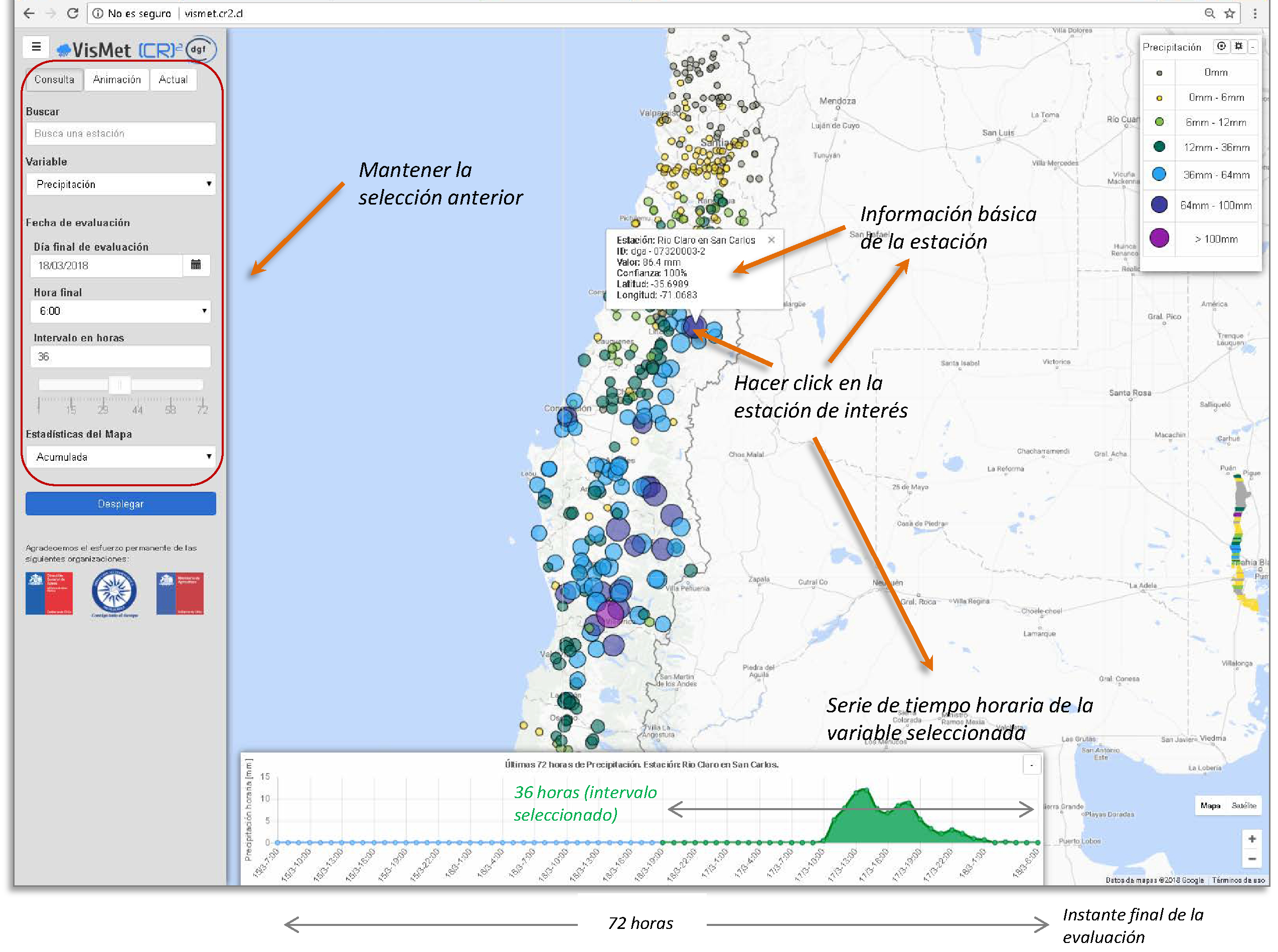This screenshot has width=1278, height=952.
Task: Open the hamburger menu beside VisMet logo
Action: click(x=36, y=47)
